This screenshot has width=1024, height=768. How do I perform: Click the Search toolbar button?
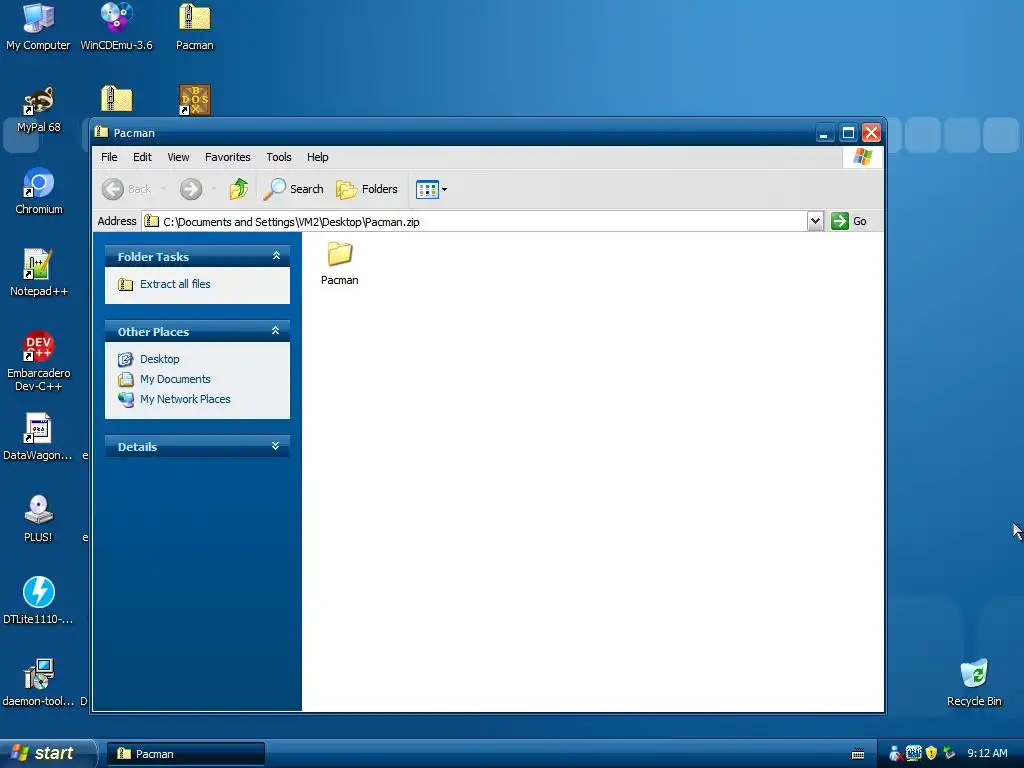294,189
